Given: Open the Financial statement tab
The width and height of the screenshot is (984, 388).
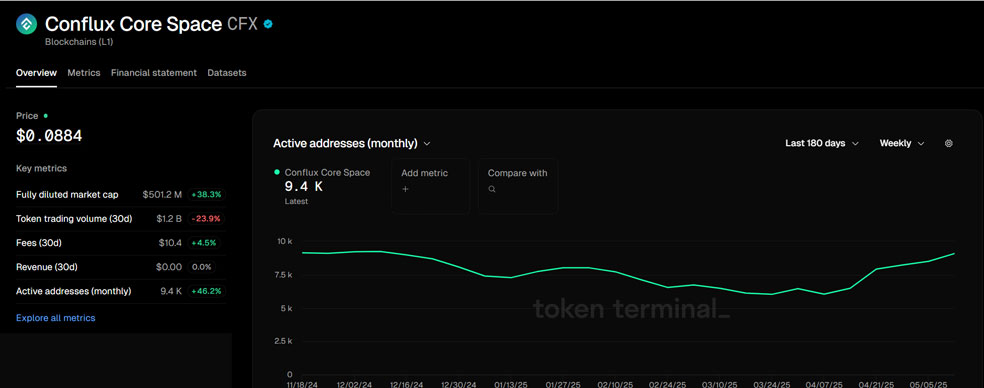Looking at the screenshot, I should tap(154, 73).
